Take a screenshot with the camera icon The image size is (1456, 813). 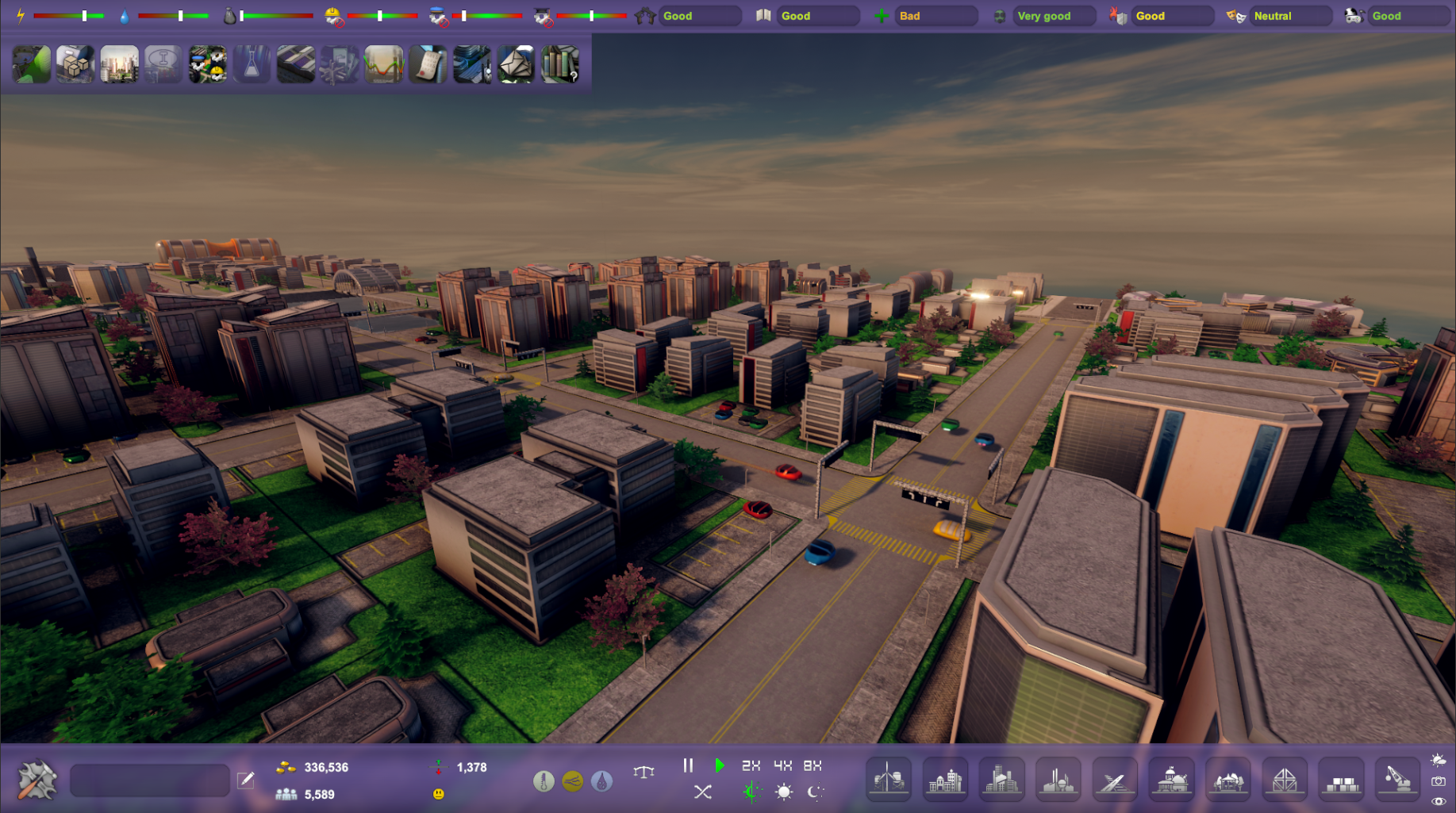coord(1438,781)
